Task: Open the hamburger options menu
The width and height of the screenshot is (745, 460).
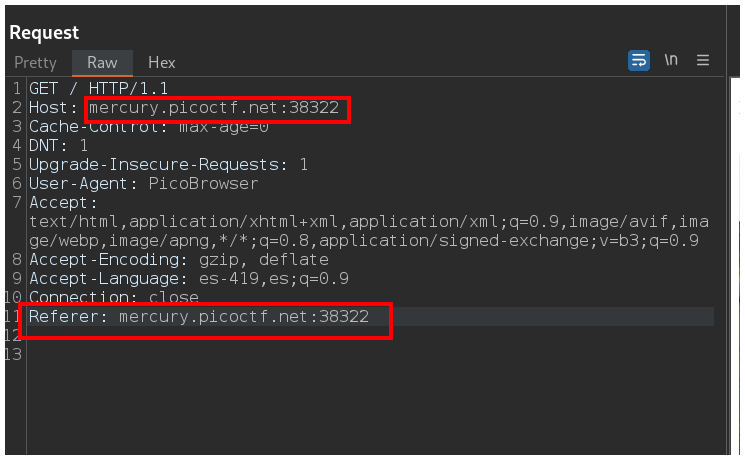Action: [703, 60]
